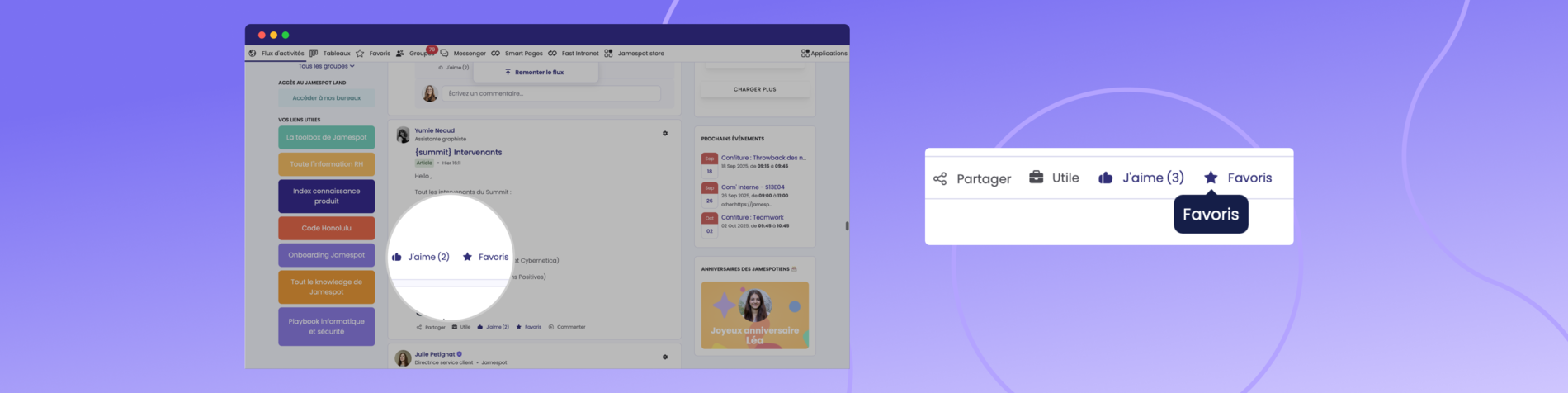The width and height of the screenshot is (1568, 393).
Task: Click the large star above Favoris tooltip
Action: pos(1211,178)
